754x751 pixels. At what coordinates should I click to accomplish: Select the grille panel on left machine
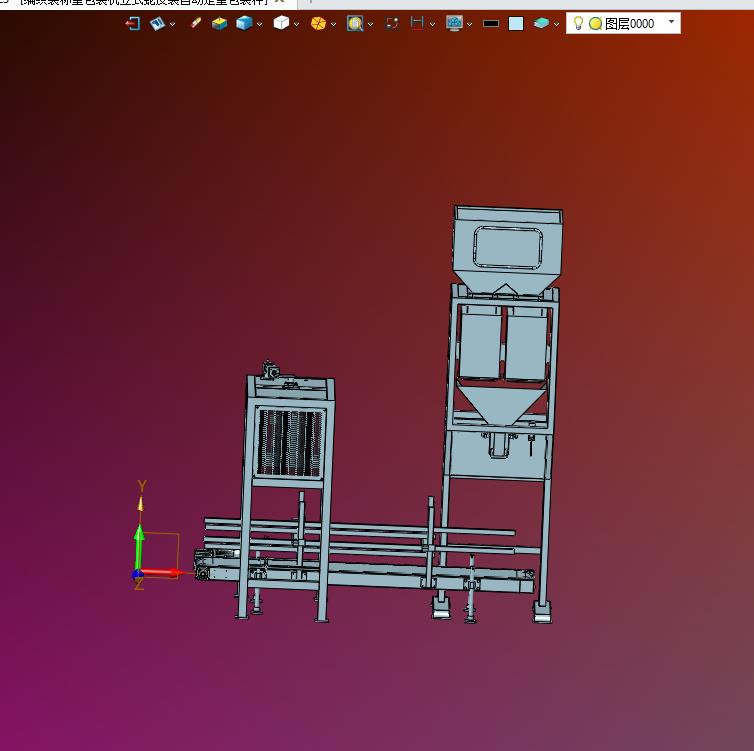(x=289, y=443)
